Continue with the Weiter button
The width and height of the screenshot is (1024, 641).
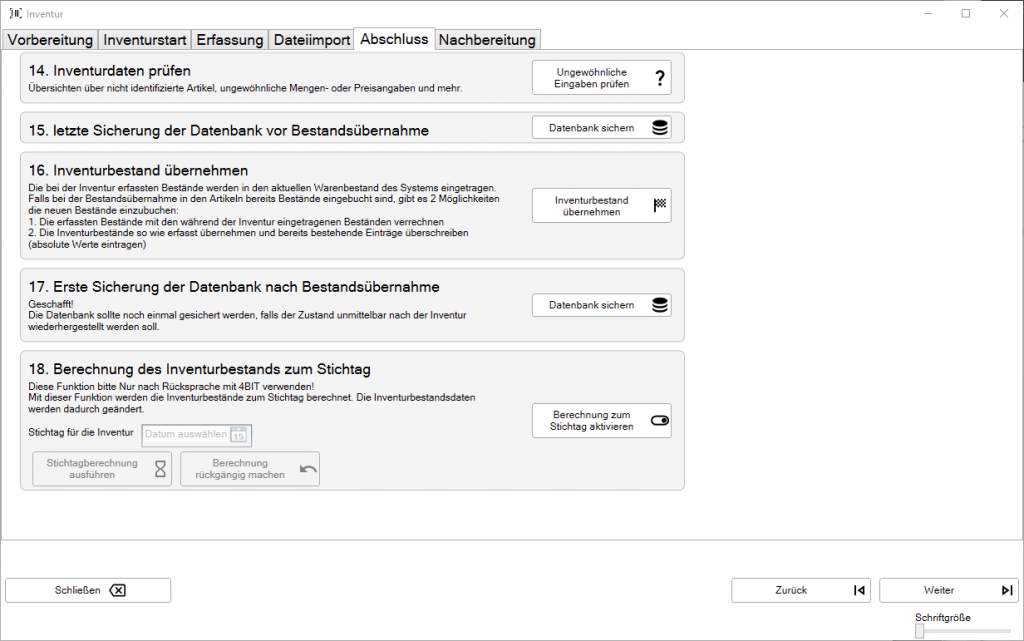point(949,590)
